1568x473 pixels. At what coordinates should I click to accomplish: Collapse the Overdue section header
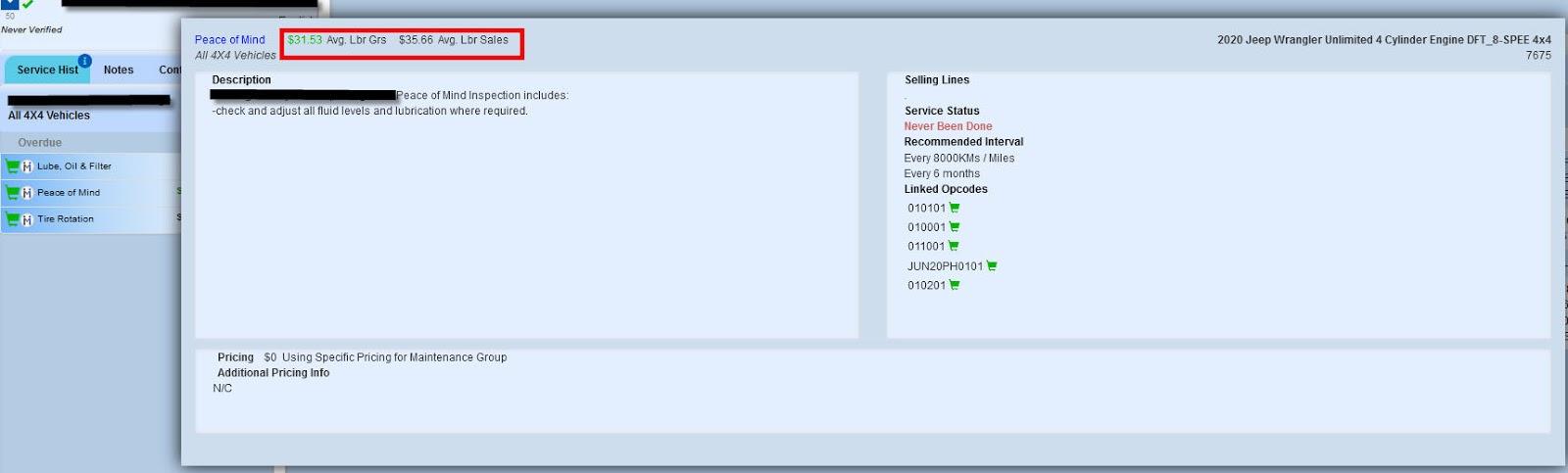(40, 143)
